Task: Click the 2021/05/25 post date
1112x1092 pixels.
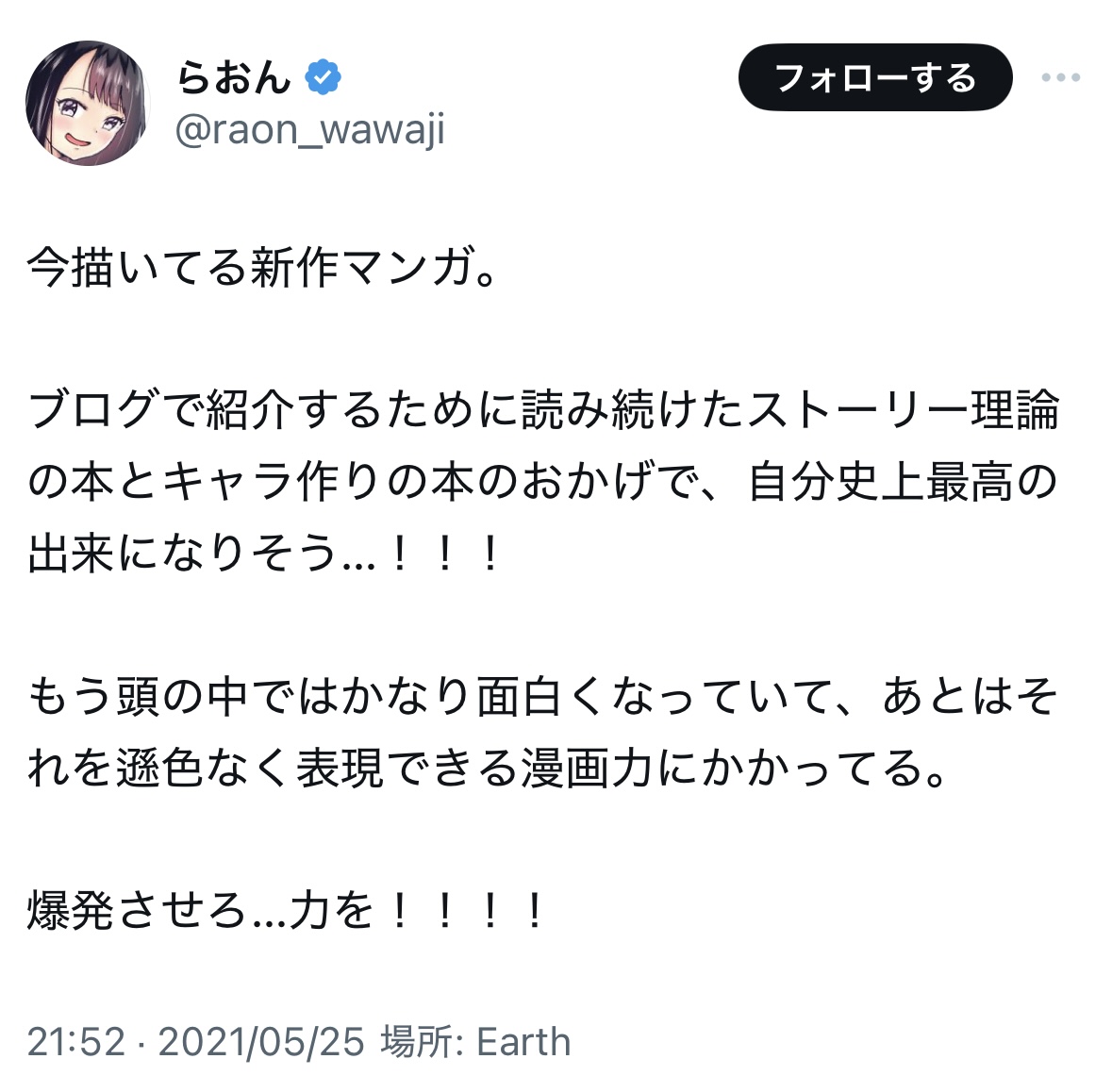Action: (x=260, y=1042)
